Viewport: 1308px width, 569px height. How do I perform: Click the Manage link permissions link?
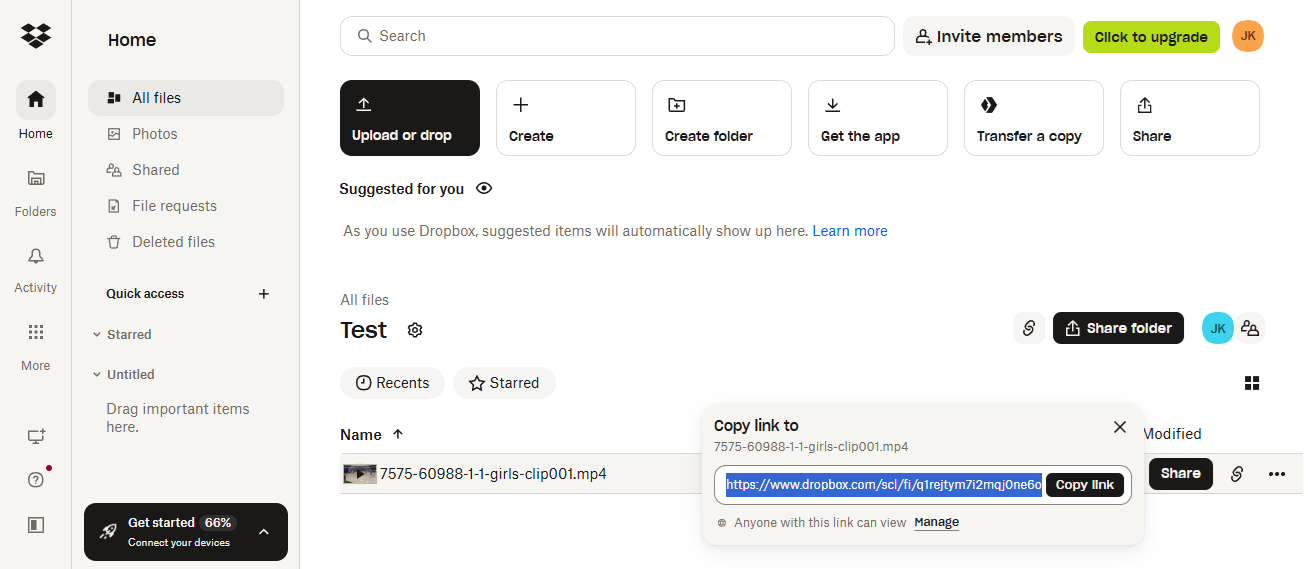click(x=936, y=522)
